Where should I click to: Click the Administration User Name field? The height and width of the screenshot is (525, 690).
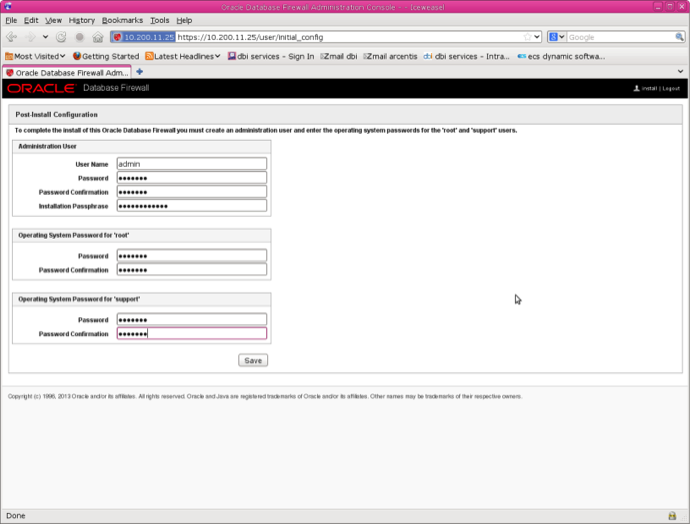(x=191, y=164)
